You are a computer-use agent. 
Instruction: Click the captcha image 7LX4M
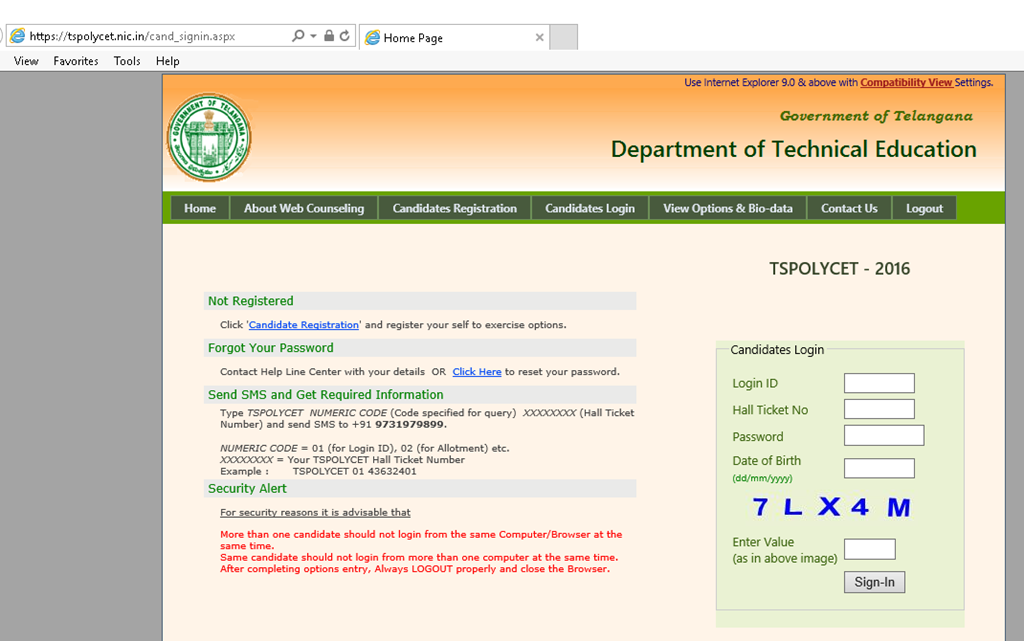pos(831,507)
